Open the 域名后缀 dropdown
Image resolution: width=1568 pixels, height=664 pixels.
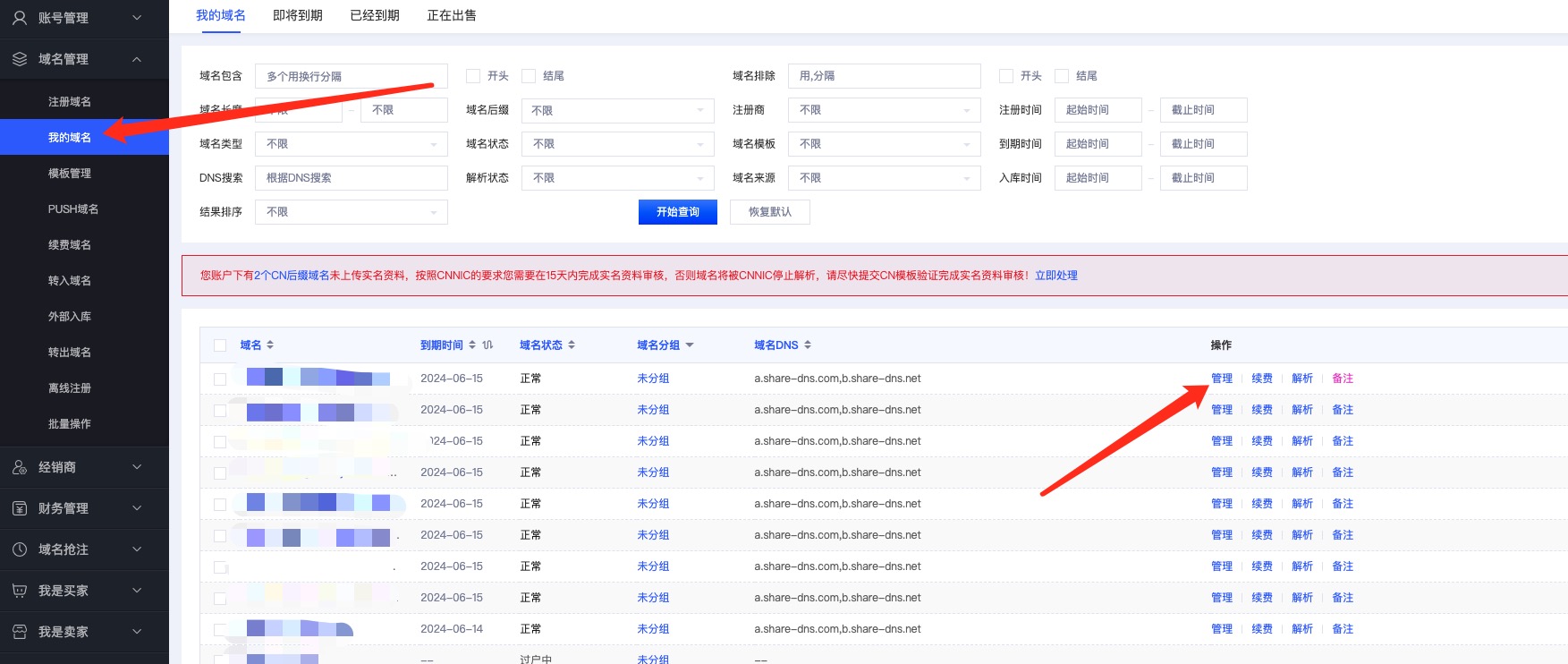pos(617,110)
